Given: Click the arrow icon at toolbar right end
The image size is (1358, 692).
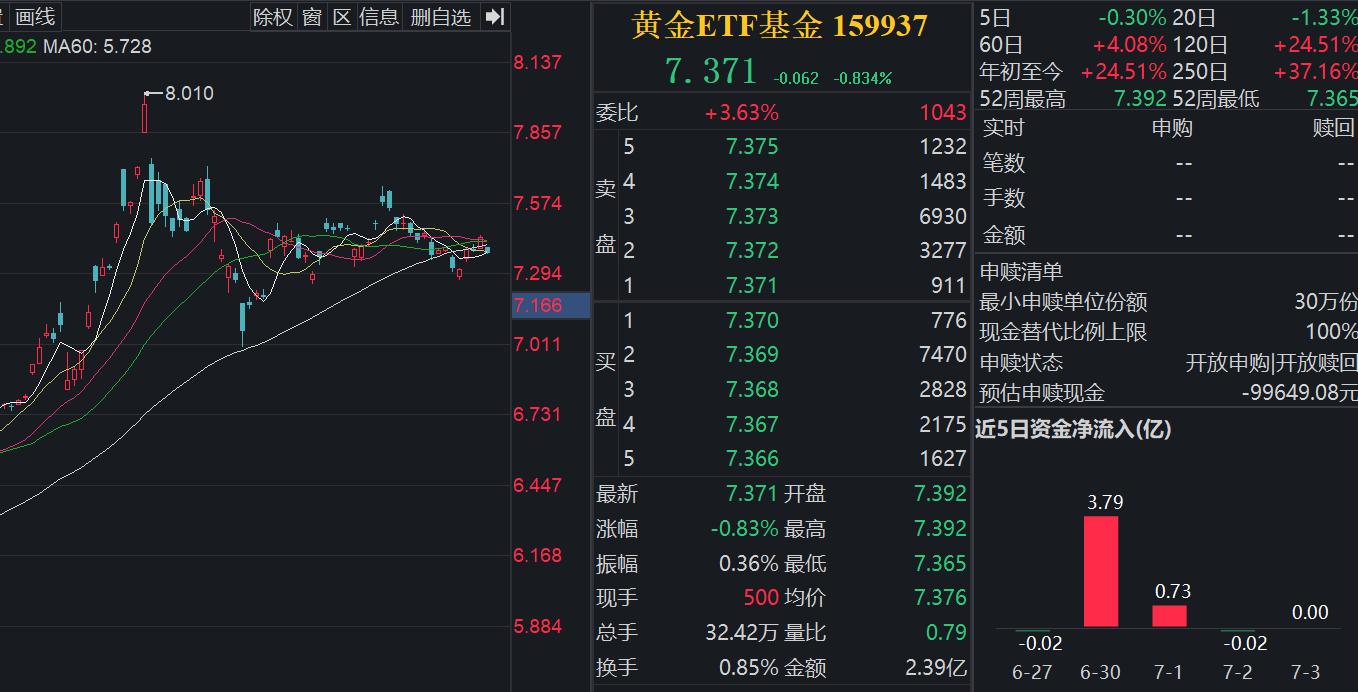Looking at the screenshot, I should (x=493, y=16).
